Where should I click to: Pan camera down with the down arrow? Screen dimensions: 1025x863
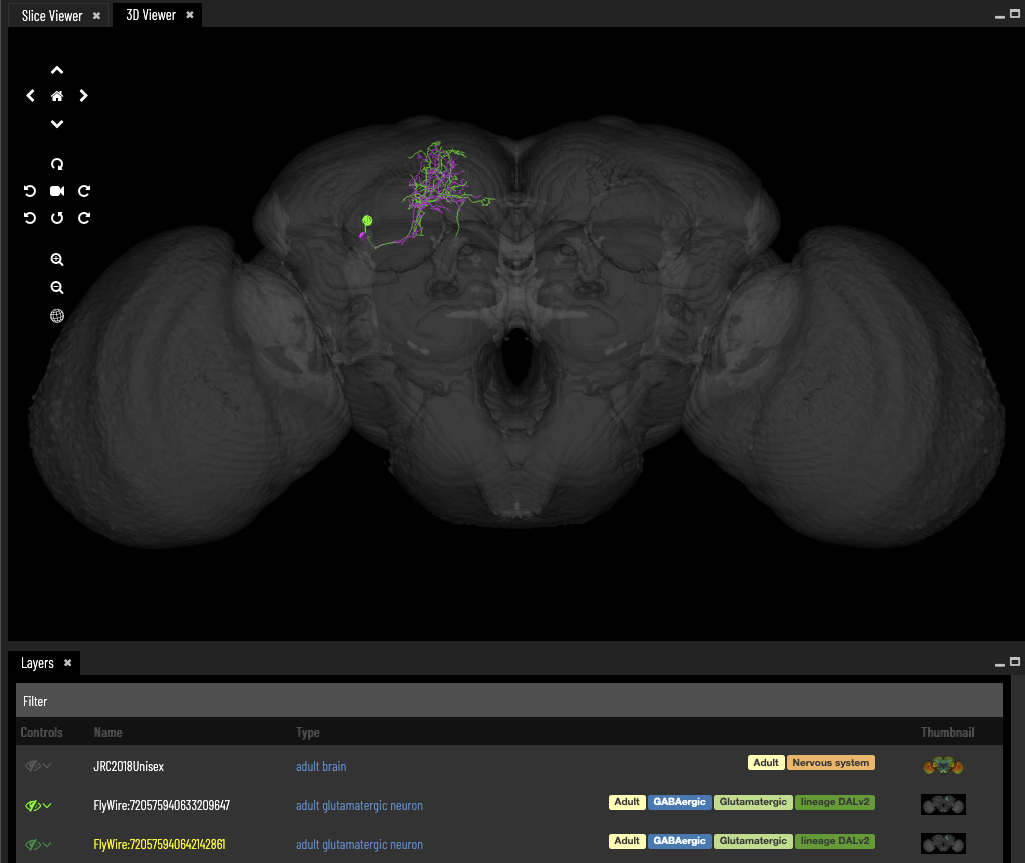tap(57, 124)
